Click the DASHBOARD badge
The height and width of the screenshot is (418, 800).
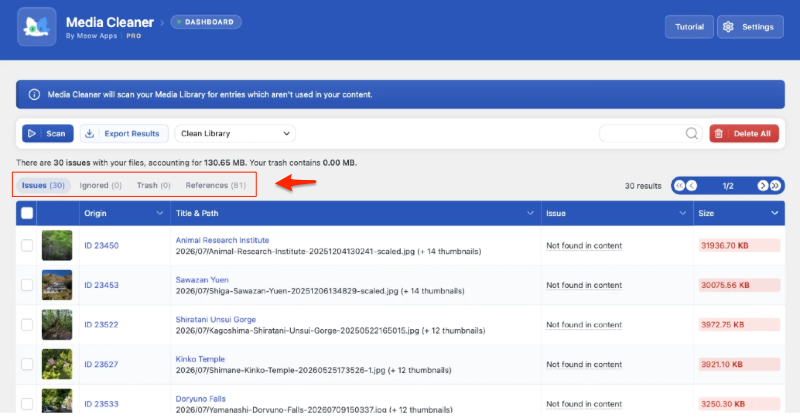206,22
